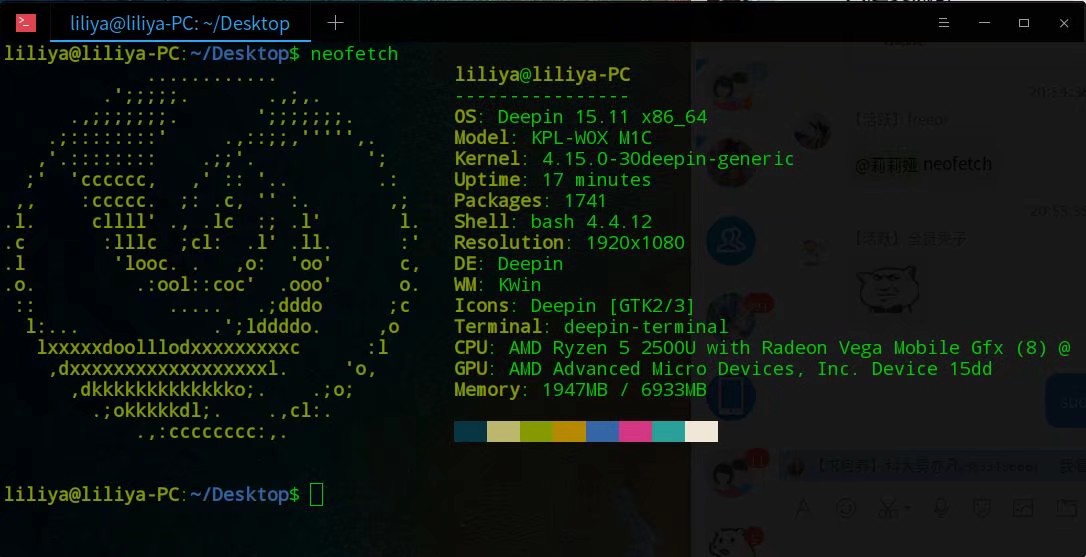Maximize the terminal window
This screenshot has height=557, width=1086.
pyautogui.click(x=1024, y=23)
